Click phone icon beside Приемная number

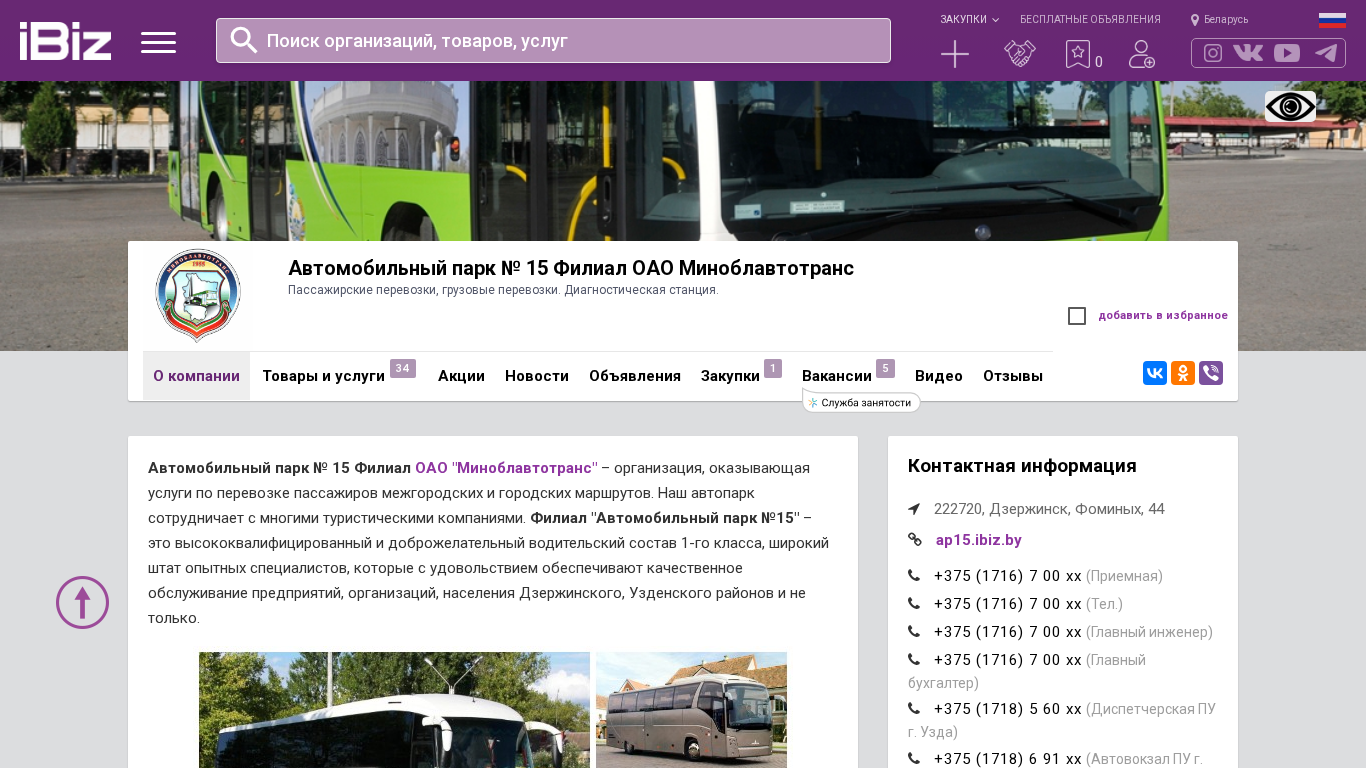click(914, 576)
